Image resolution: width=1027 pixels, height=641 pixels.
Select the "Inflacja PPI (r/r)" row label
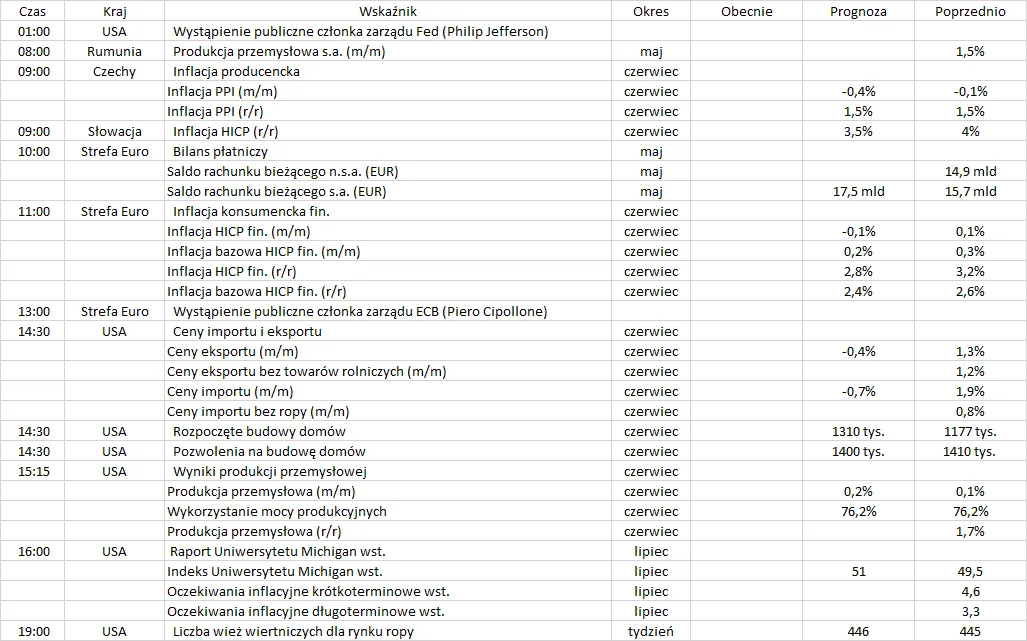215,111
